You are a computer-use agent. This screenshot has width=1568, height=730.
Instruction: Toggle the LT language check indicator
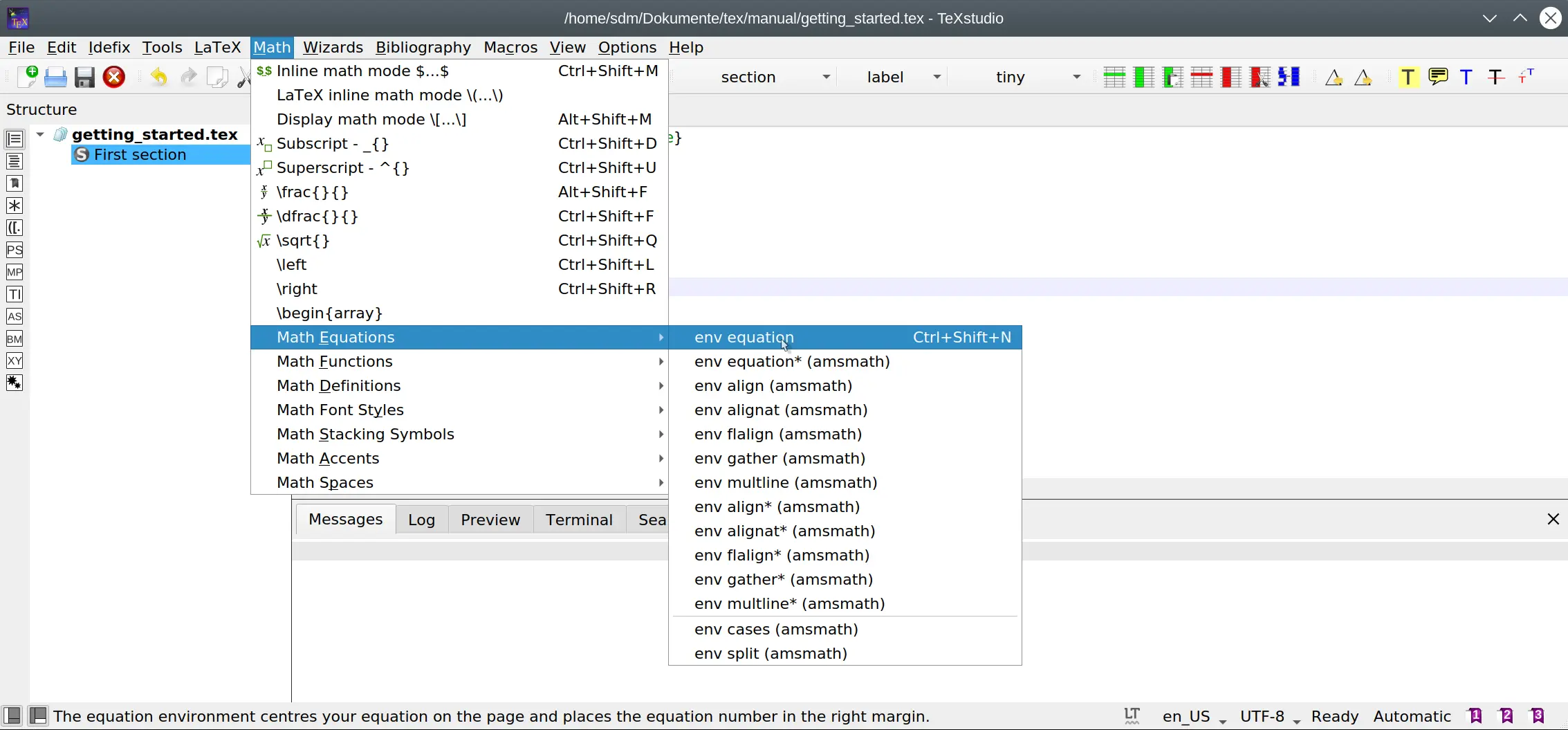click(x=1132, y=715)
